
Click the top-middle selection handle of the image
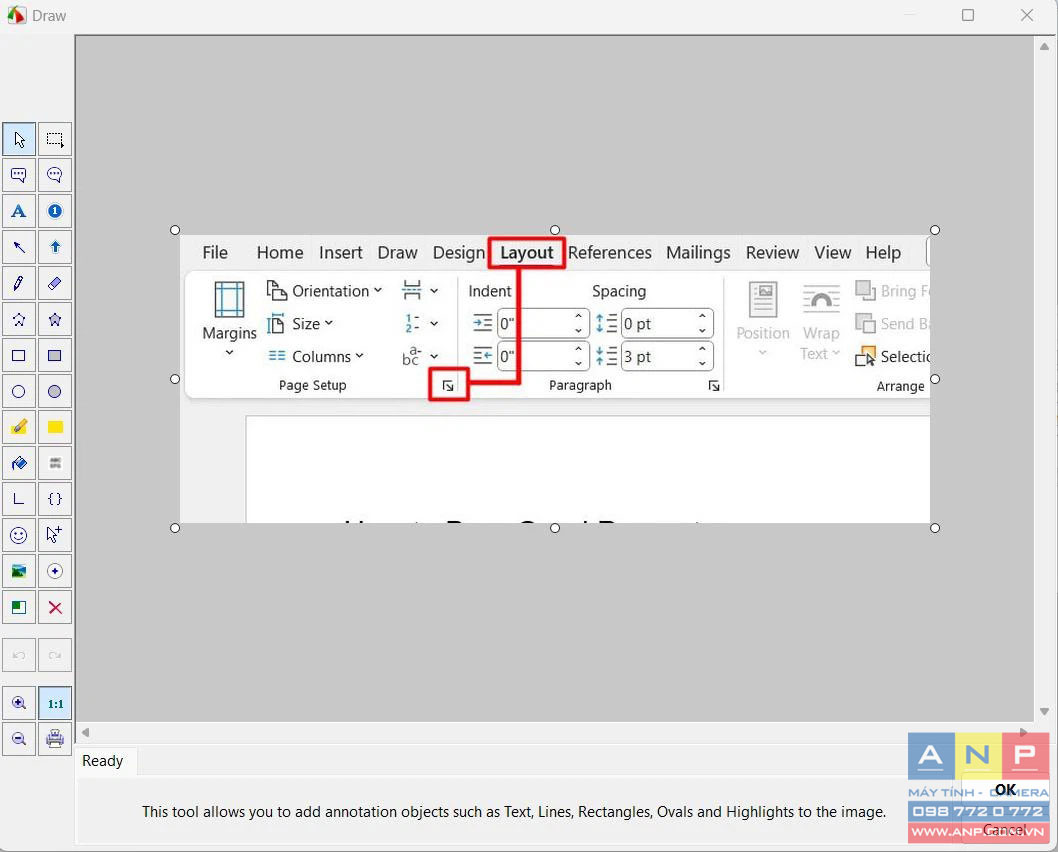(555, 230)
